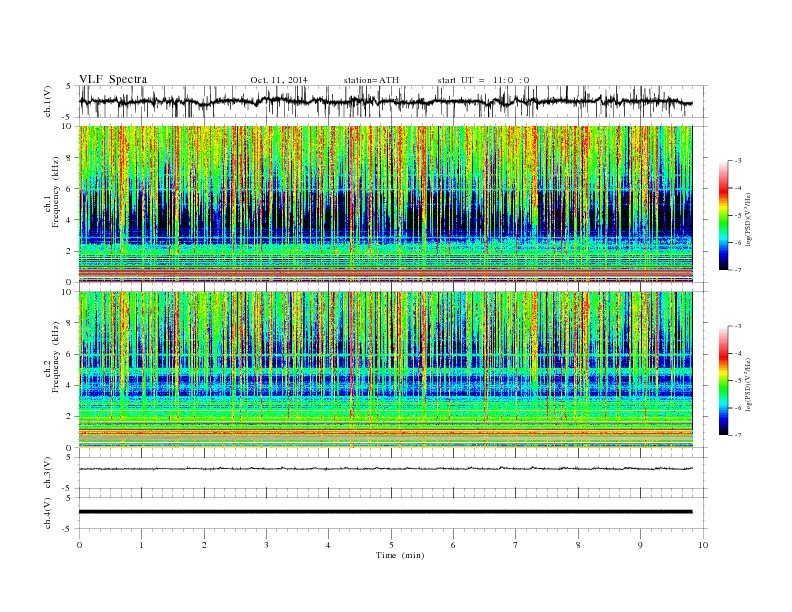
Task: Click the top "ch.1(V)" waveform axis label
Action: pyautogui.click(x=48, y=101)
